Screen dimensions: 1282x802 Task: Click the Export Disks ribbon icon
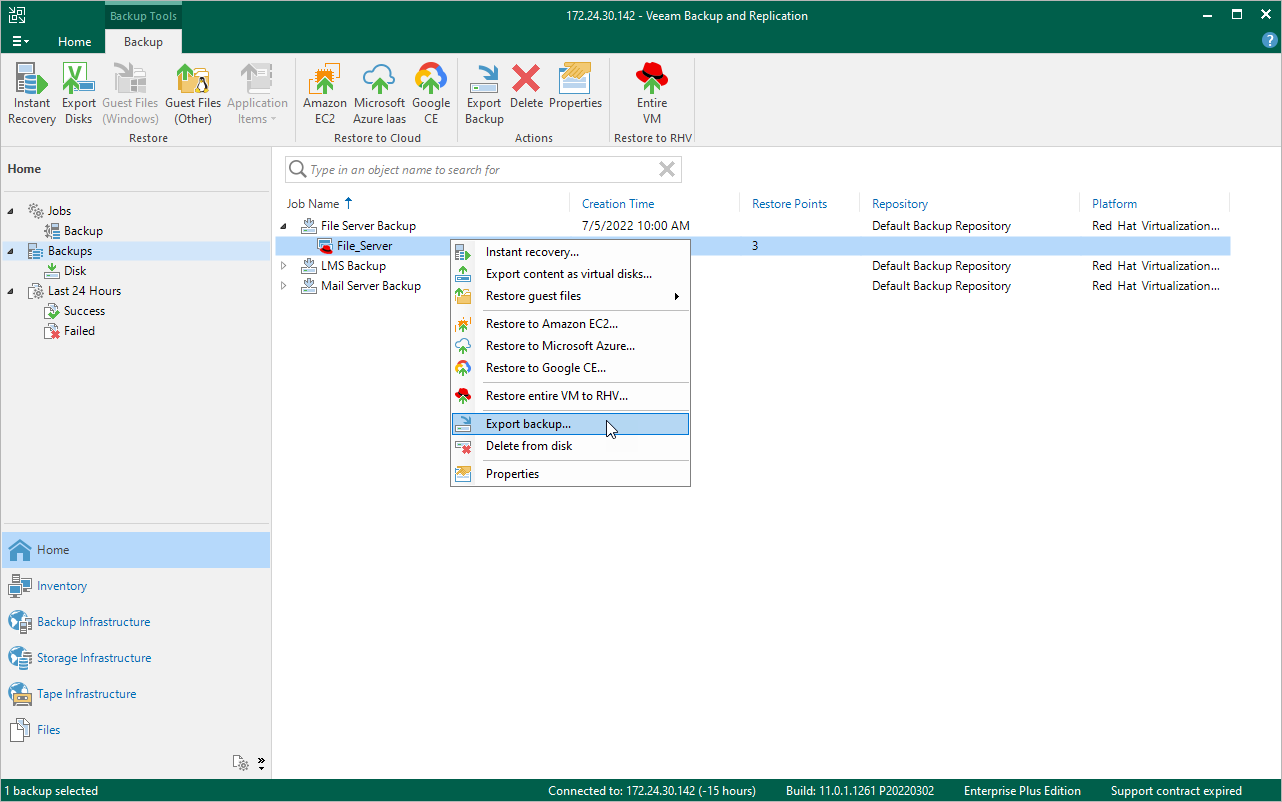pos(79,94)
